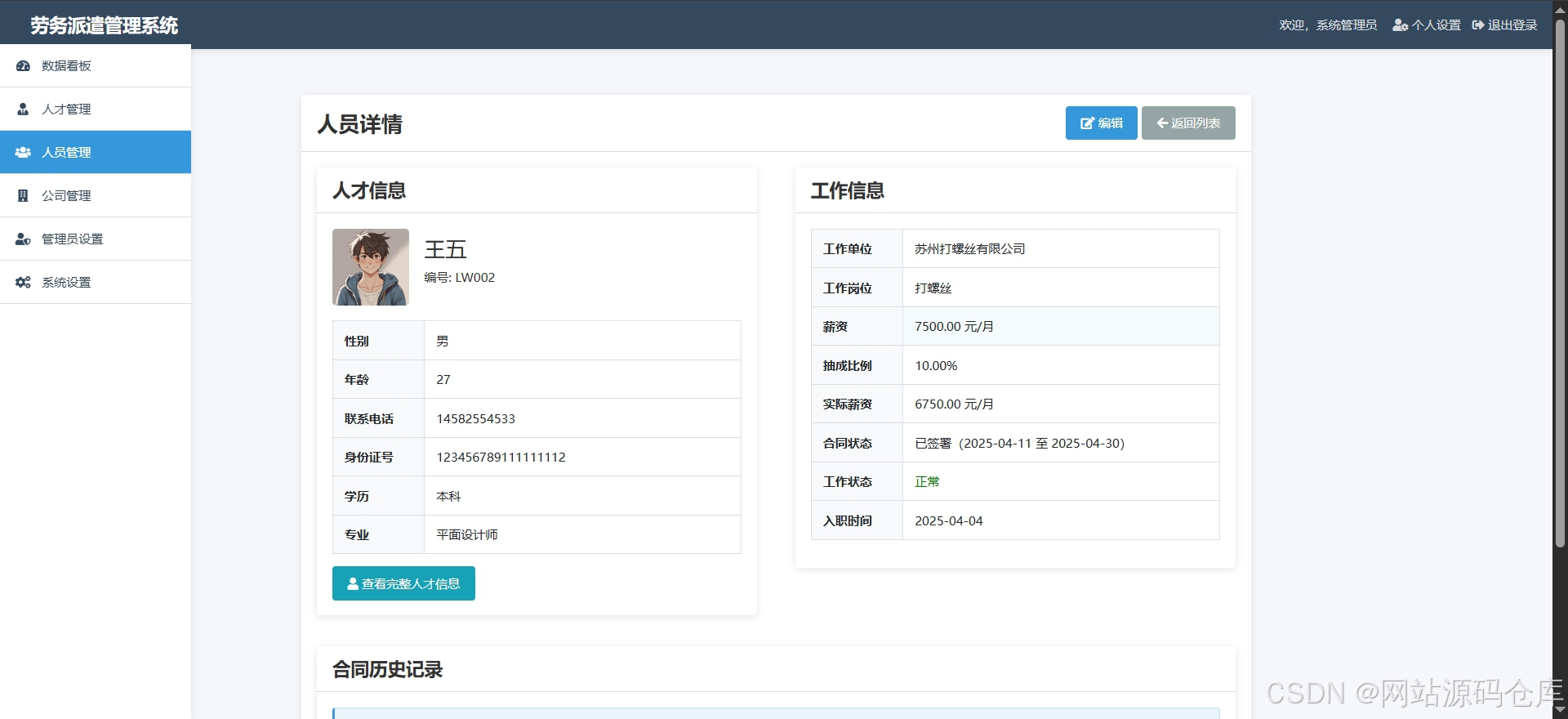The image size is (1568, 719).
Task: Click the person icon beside 人才管理
Action: [23, 109]
